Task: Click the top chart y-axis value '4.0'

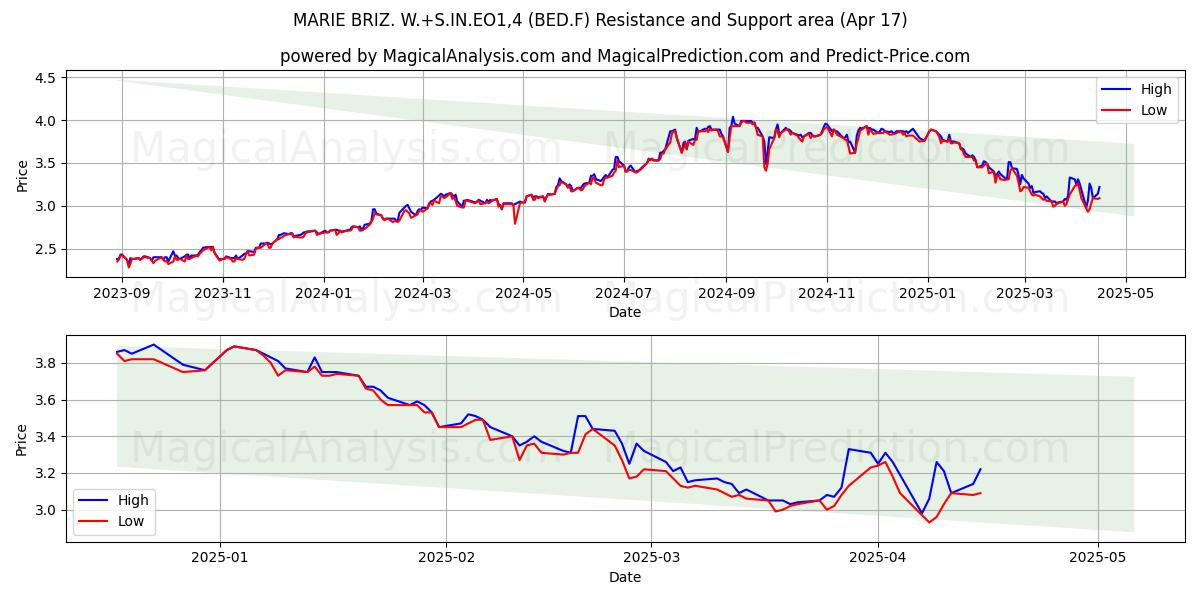Action: click(x=48, y=121)
